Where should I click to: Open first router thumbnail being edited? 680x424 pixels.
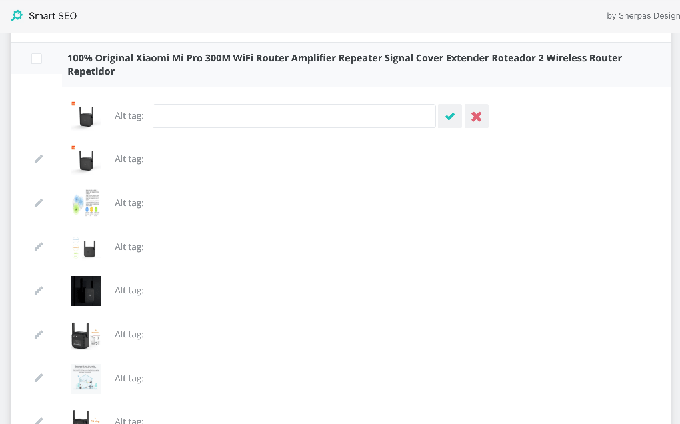[86, 116]
